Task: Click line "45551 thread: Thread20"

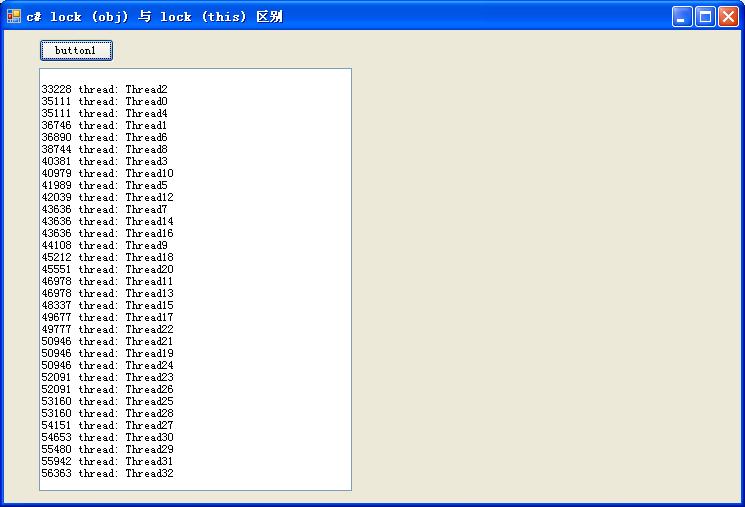Action: point(107,269)
